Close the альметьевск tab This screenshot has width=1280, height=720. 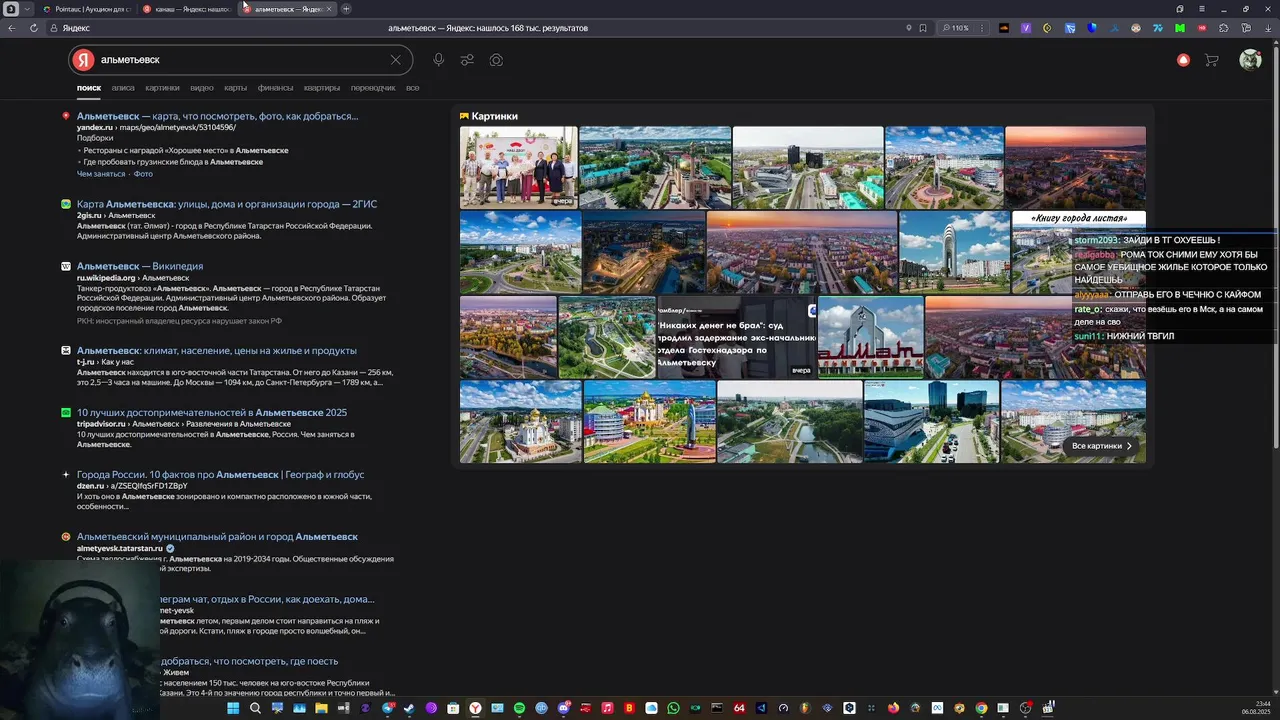(329, 9)
